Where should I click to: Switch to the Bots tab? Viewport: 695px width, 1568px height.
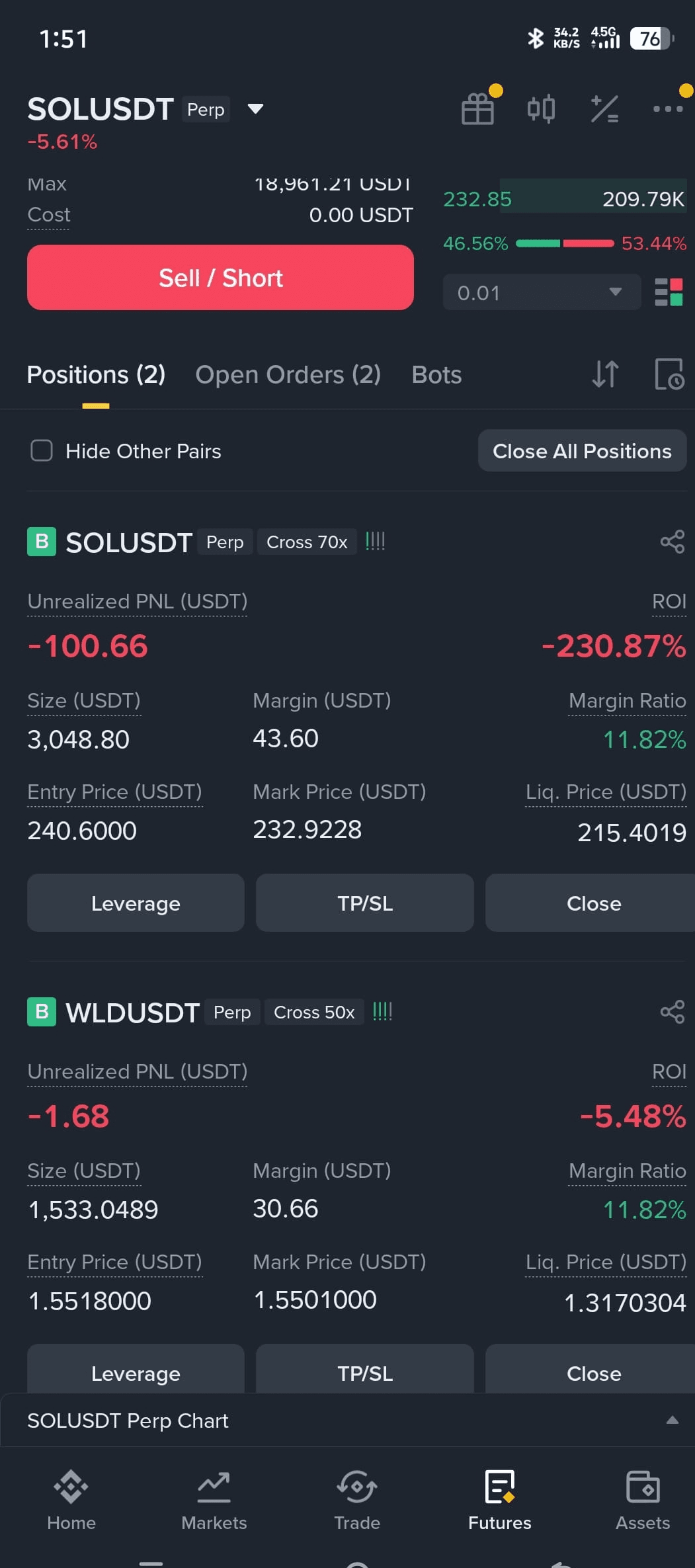(x=436, y=374)
